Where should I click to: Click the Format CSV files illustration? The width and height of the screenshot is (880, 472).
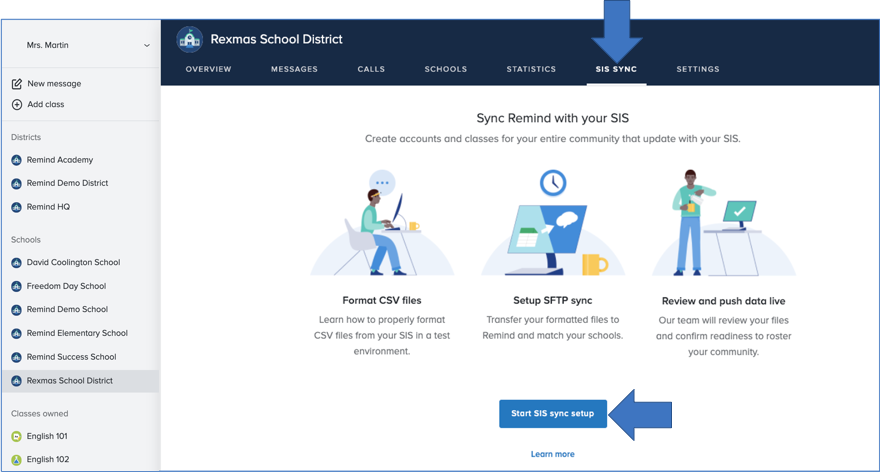point(382,223)
